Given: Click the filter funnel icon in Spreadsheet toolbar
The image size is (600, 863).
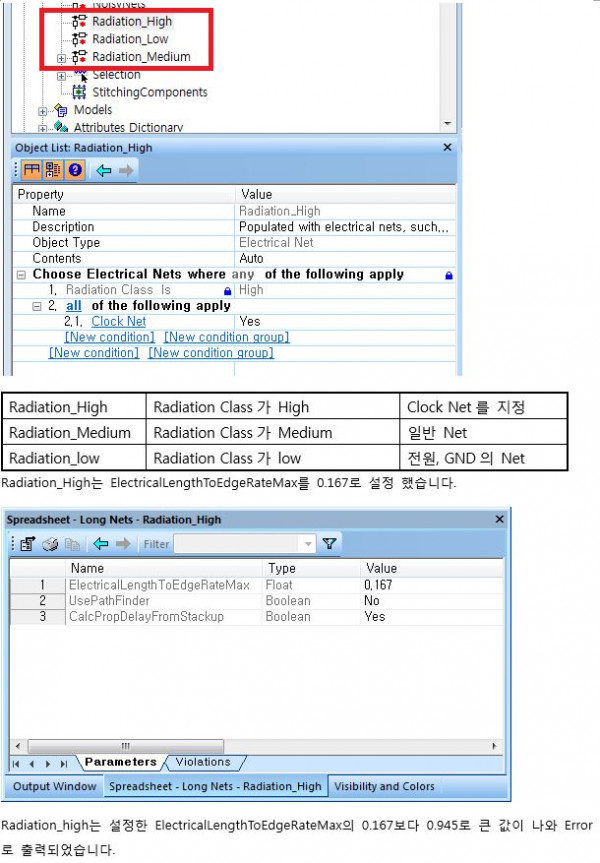Looking at the screenshot, I should coord(329,544).
